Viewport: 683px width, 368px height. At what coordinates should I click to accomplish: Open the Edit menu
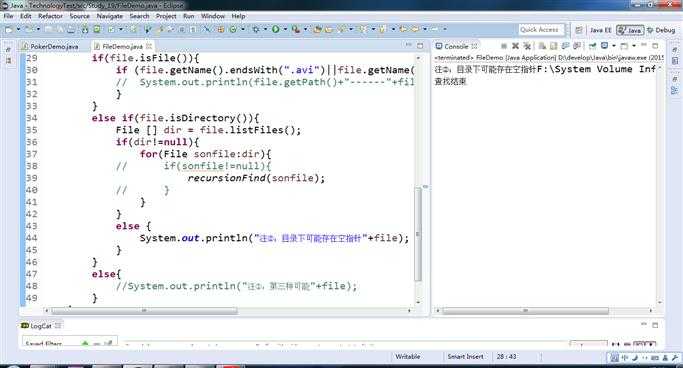click(x=26, y=16)
